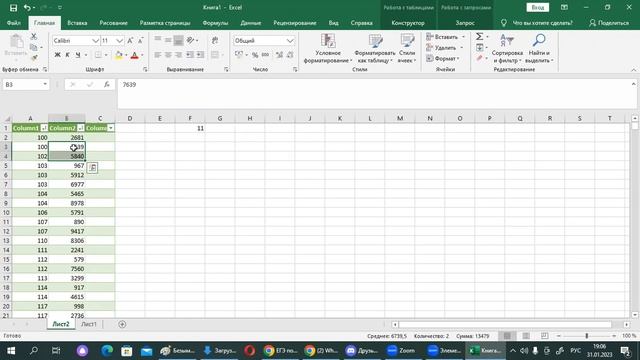640x360 pixels.
Task: Apply the Format Painter brush
Action: (34, 58)
